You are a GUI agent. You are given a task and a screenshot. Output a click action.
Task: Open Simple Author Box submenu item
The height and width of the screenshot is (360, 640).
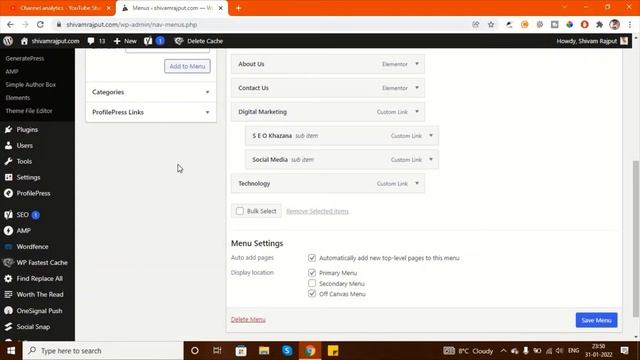click(31, 84)
